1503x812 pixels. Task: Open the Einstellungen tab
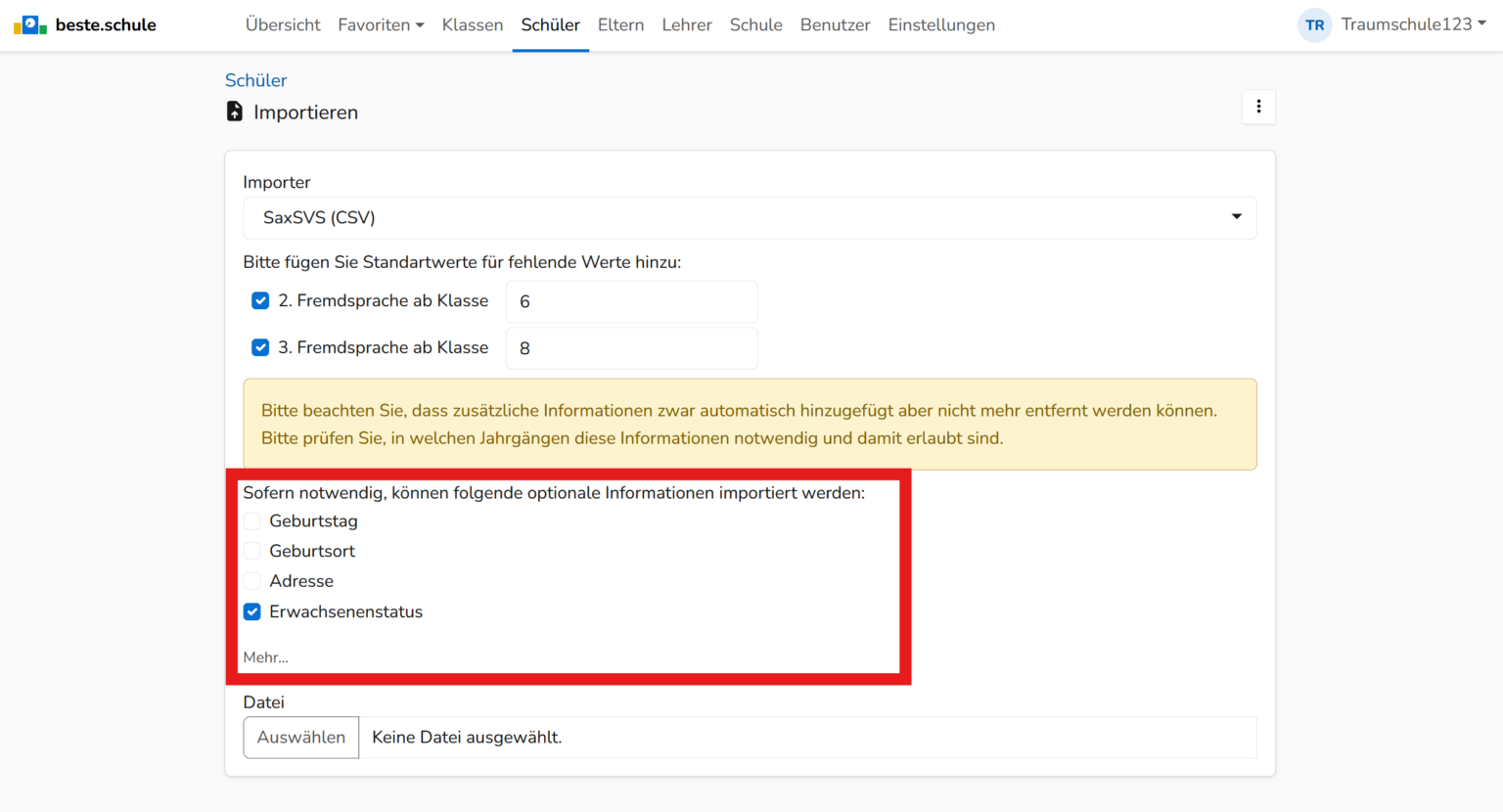[x=941, y=25]
